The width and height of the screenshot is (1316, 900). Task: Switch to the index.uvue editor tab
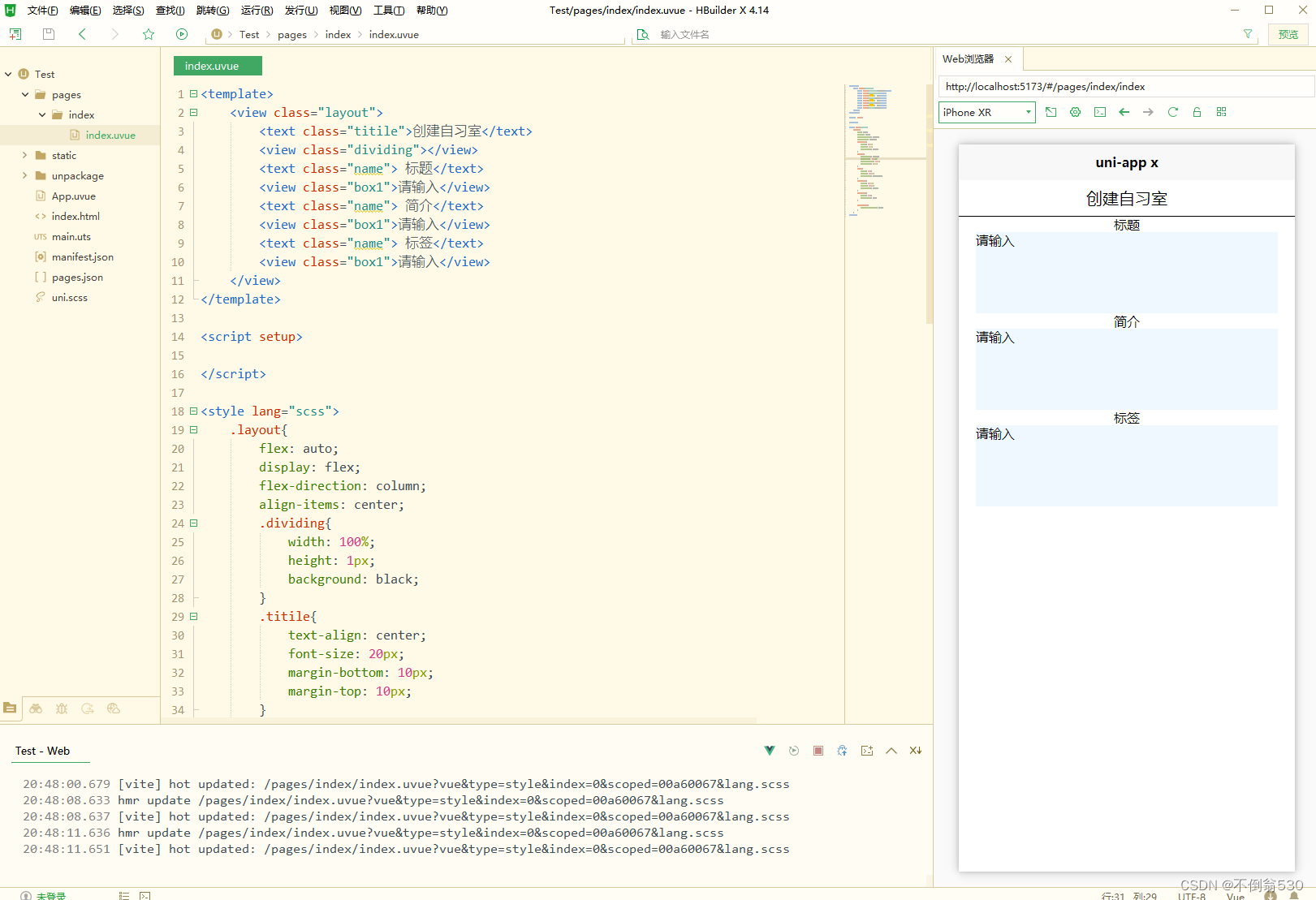coord(218,66)
